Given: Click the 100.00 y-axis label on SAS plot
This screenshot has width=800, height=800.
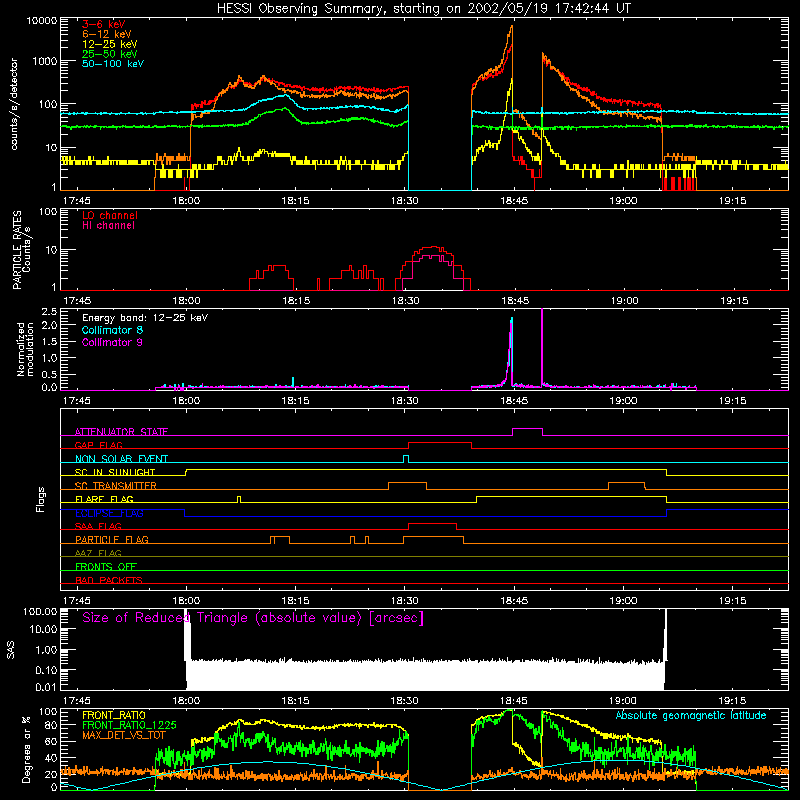Looking at the screenshot, I should [x=40, y=611].
